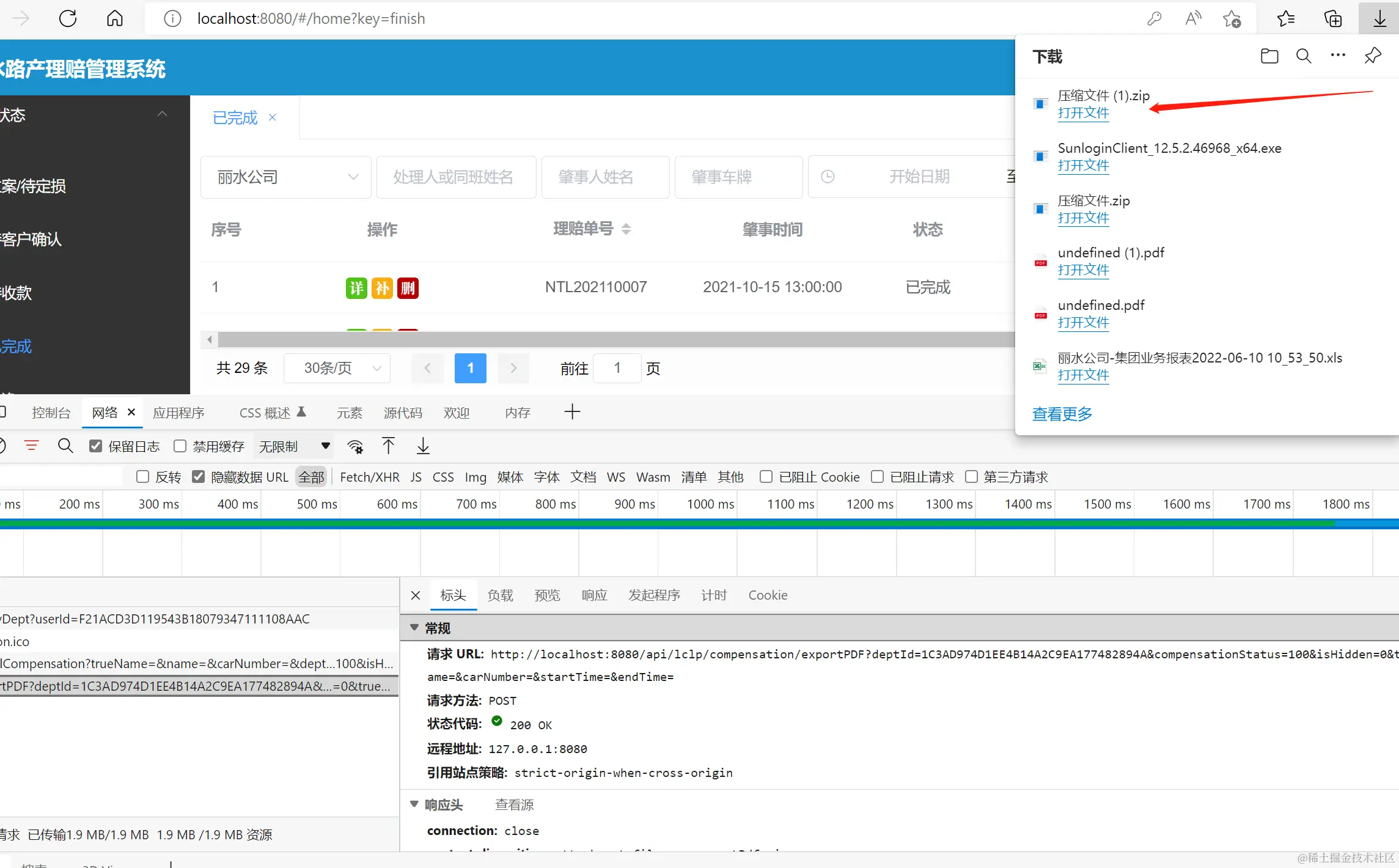The image size is (1399, 868).
Task: Click the orange 补 supplement icon
Action: (382, 287)
